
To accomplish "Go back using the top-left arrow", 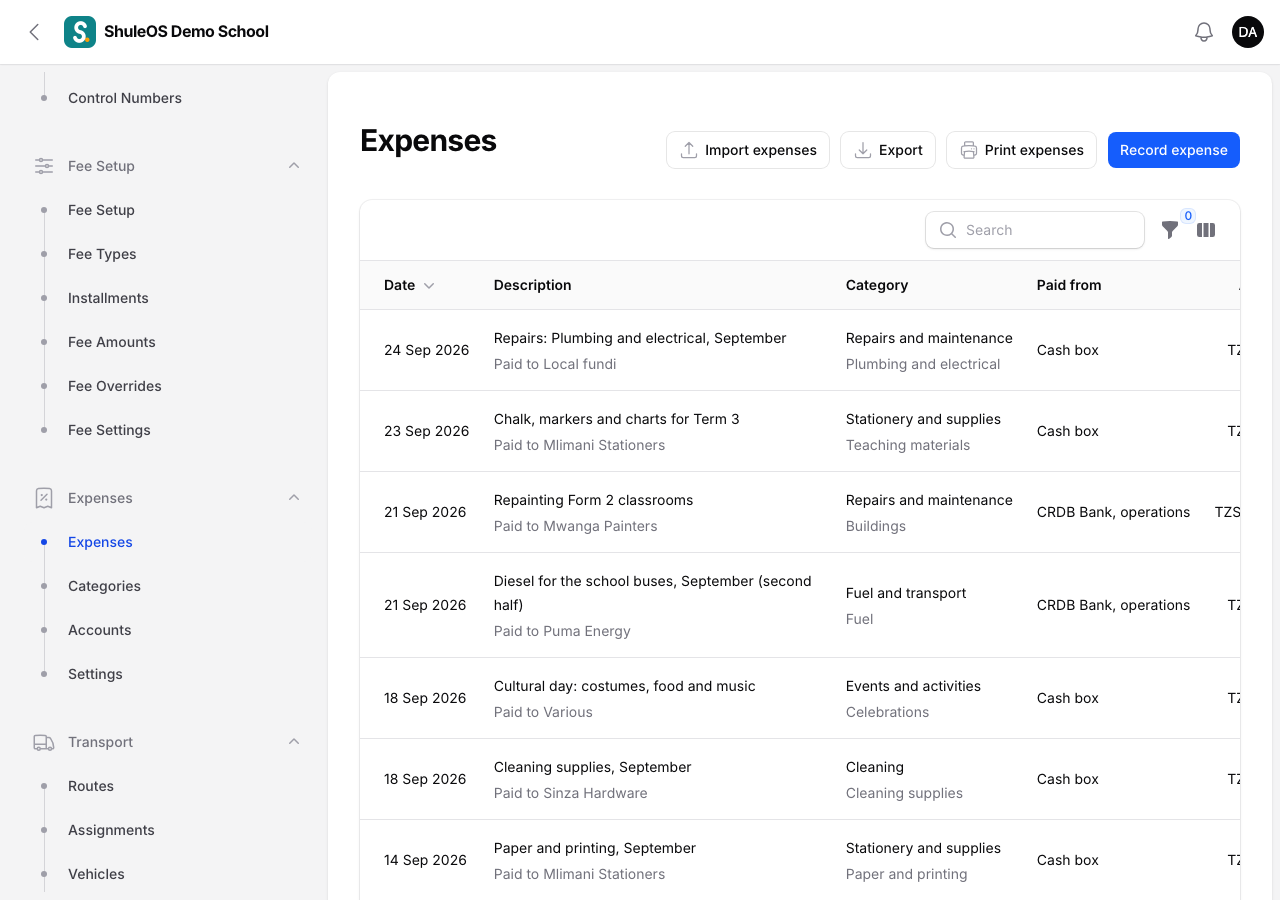I will coord(34,32).
